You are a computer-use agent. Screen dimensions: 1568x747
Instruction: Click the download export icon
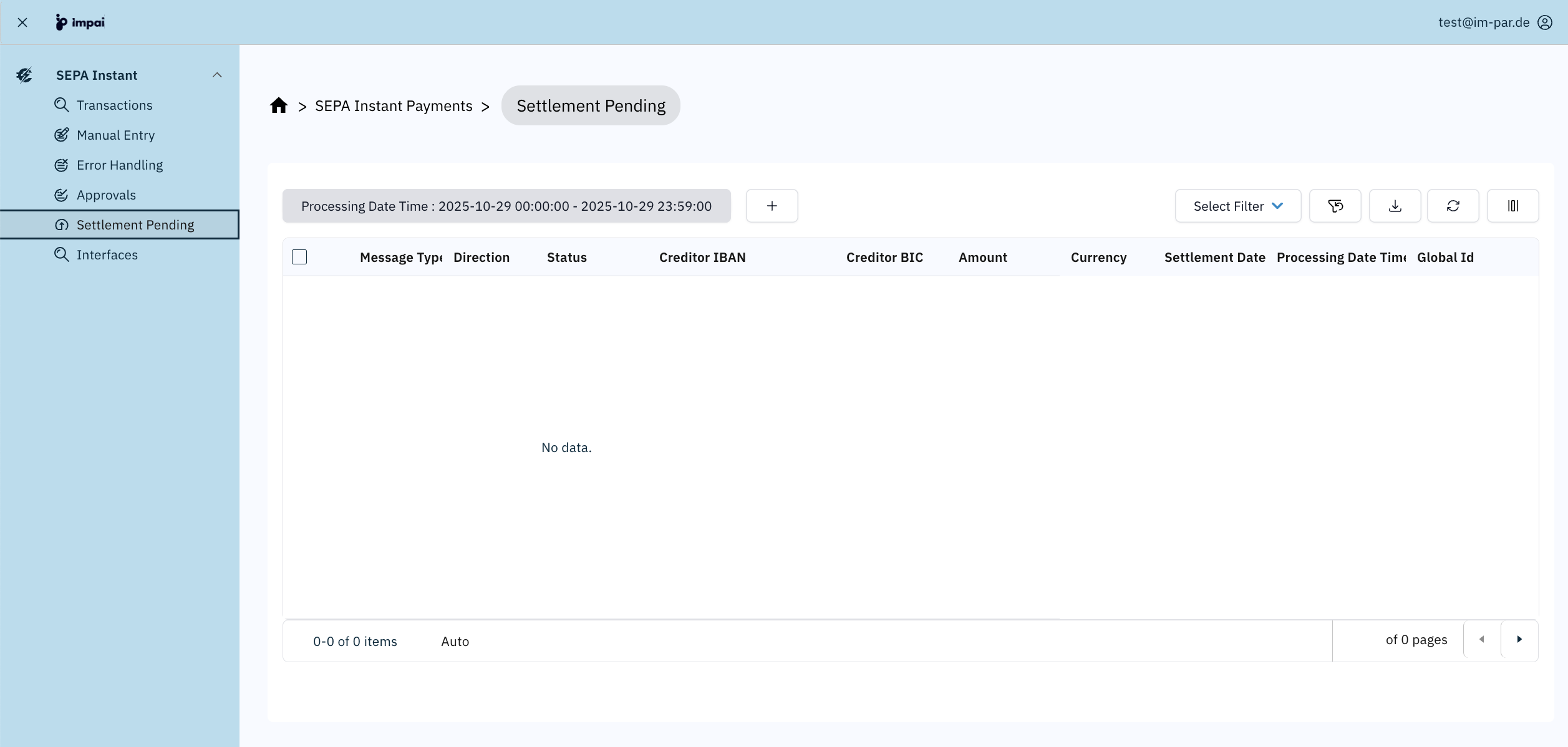1395,206
